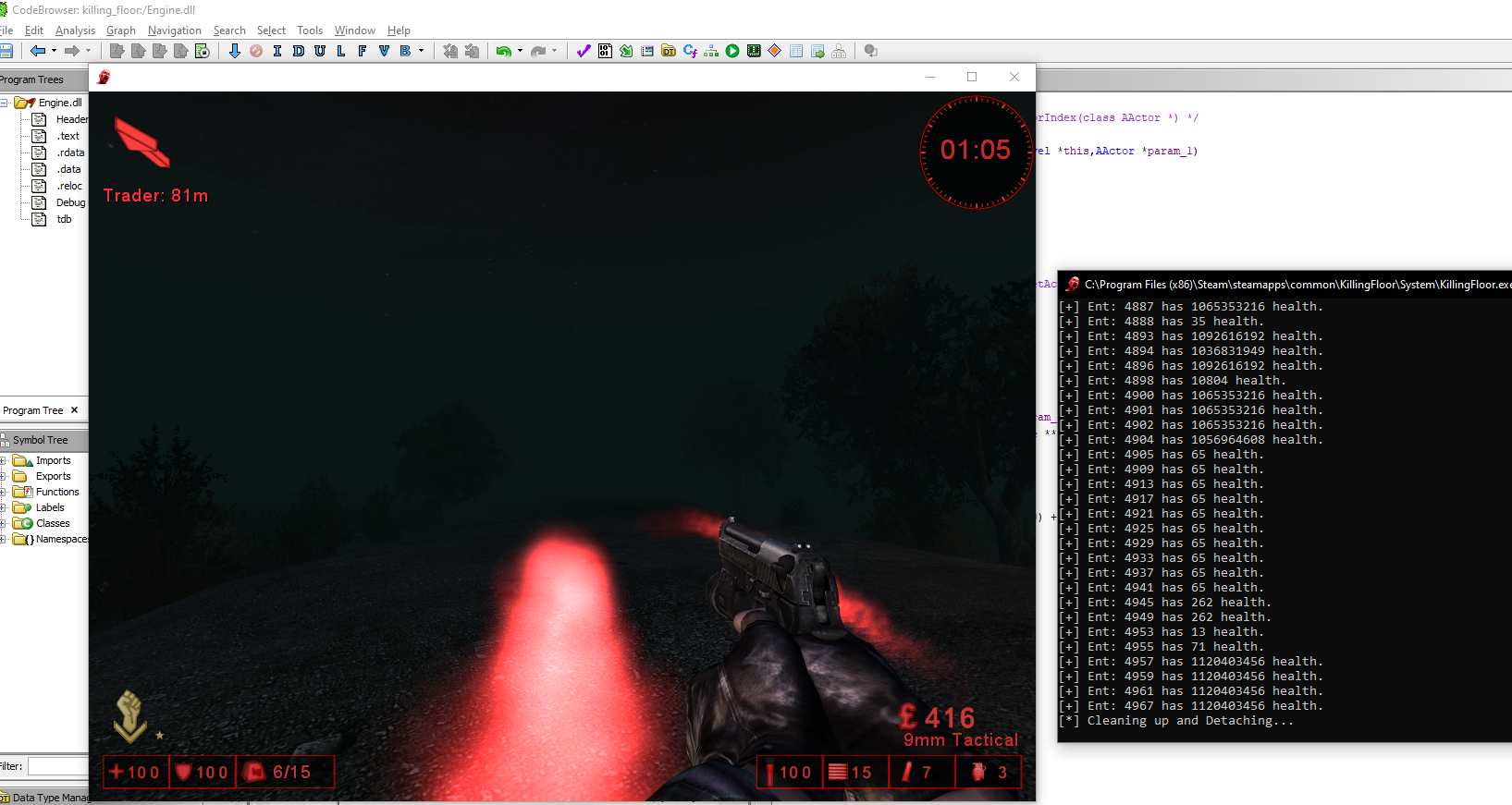Select .reloc section in Program Trees

coord(69,186)
